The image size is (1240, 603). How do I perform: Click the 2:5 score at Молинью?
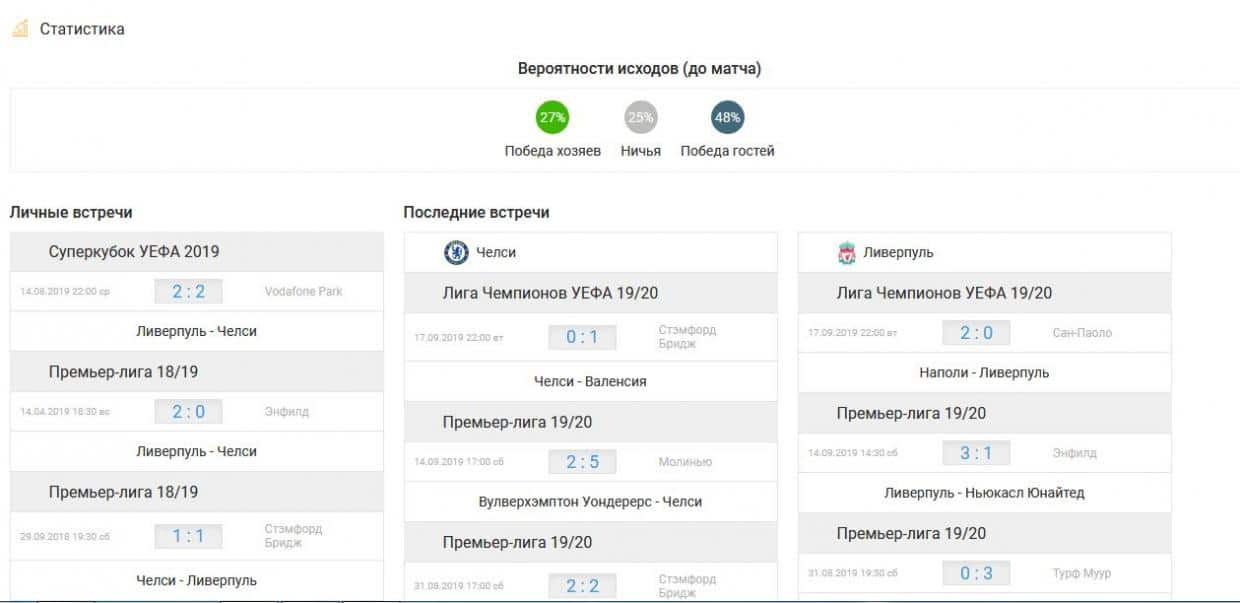[x=582, y=462]
